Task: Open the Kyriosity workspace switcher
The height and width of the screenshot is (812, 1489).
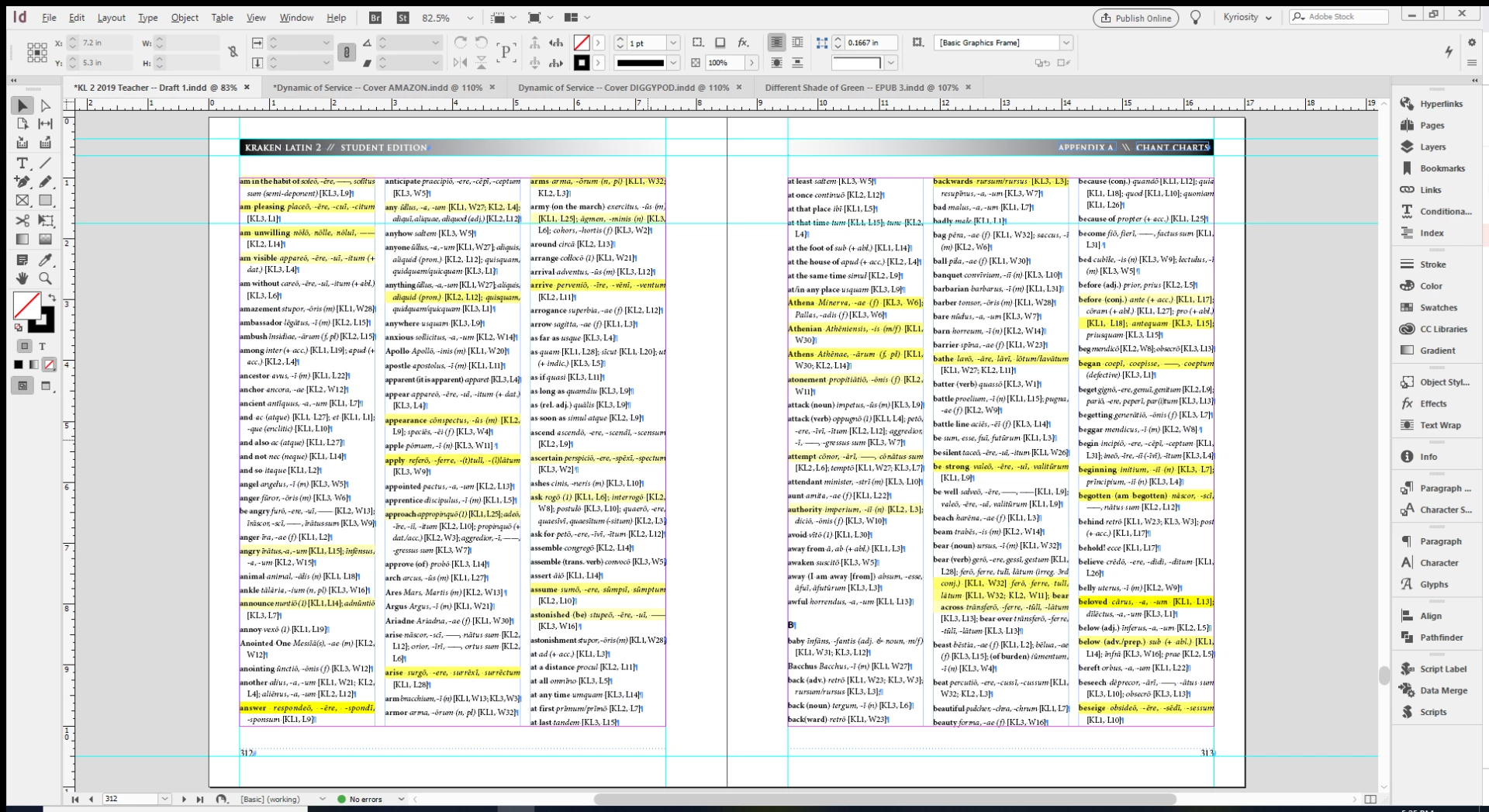Action: click(x=1247, y=17)
